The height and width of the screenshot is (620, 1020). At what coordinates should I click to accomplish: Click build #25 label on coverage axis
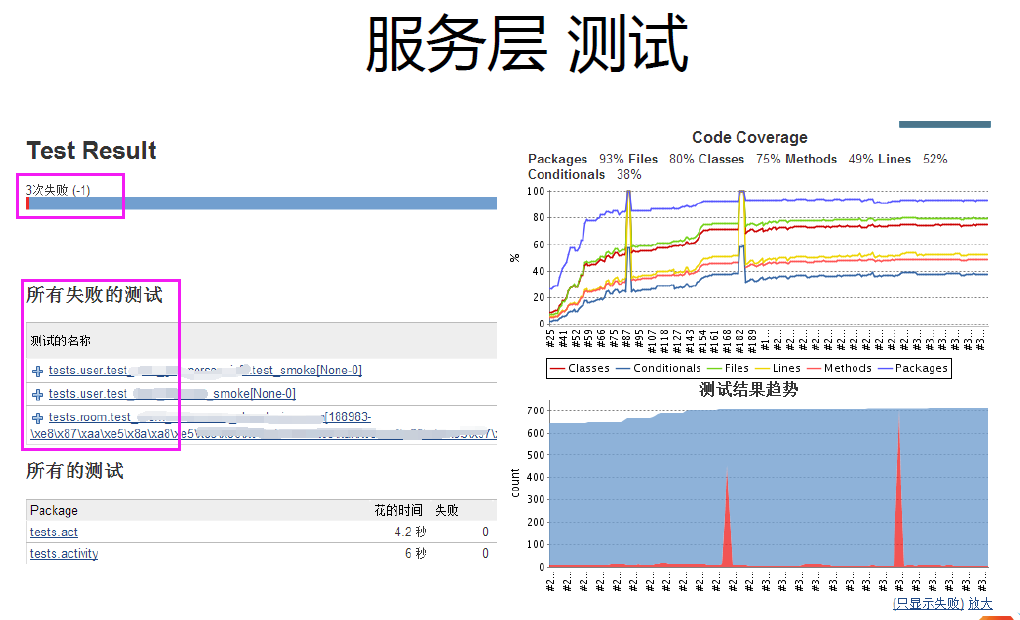coord(550,340)
